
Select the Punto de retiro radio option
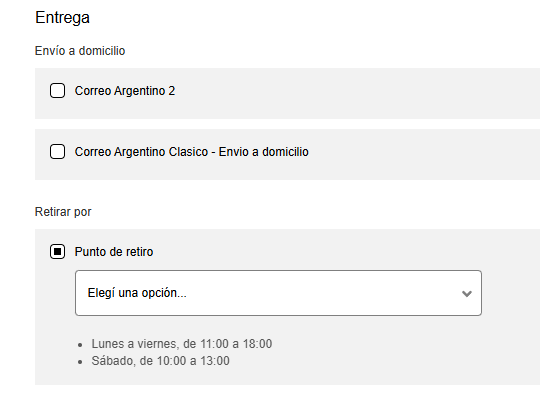click(58, 252)
